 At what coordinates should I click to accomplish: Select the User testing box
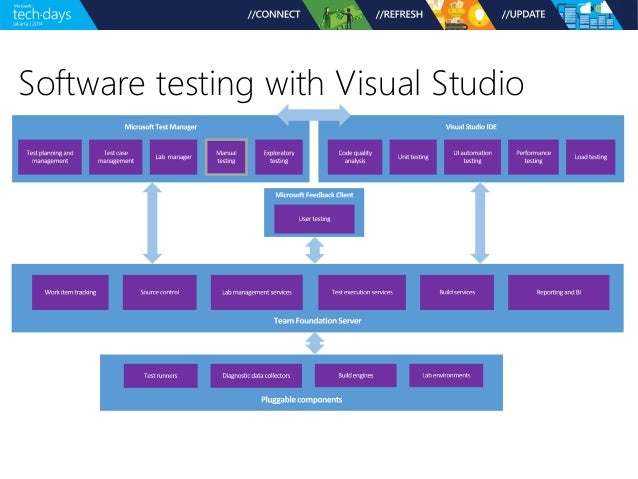[315, 219]
